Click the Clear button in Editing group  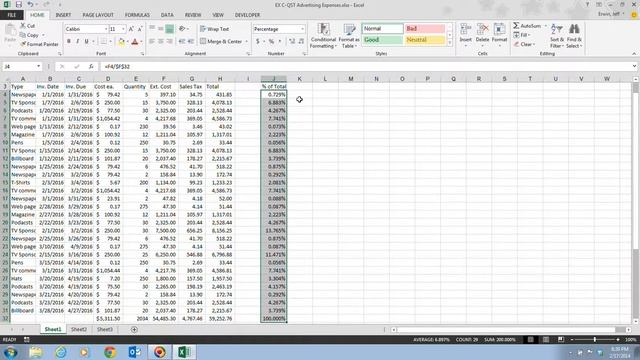[x=524, y=44]
